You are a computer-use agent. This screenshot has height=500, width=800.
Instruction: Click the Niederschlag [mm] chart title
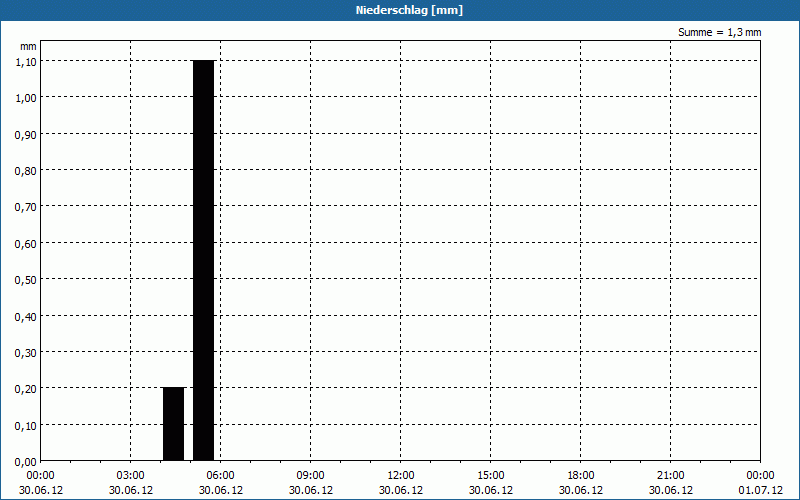coord(409,10)
